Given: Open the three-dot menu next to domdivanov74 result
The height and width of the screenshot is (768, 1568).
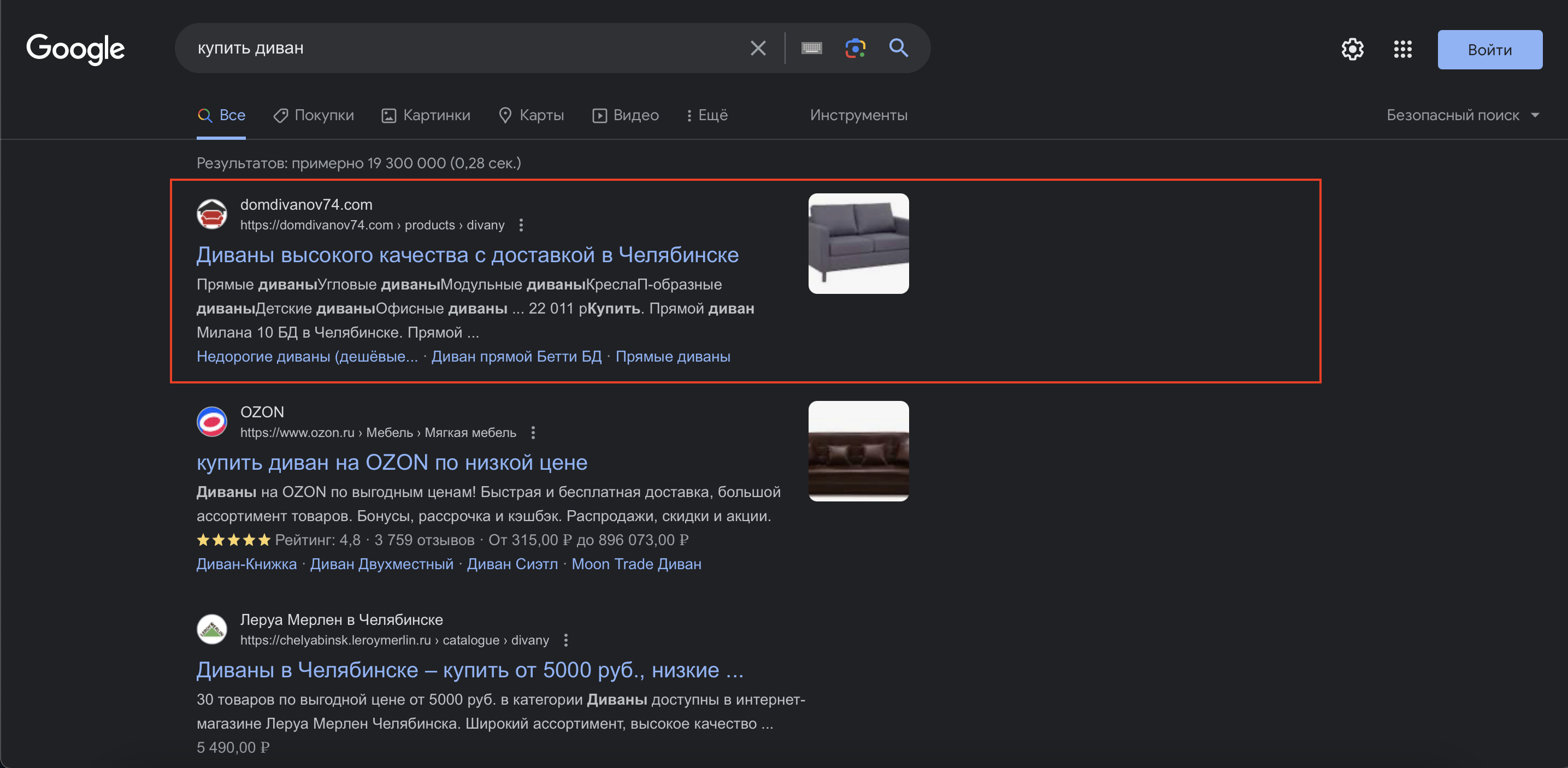Looking at the screenshot, I should (x=521, y=225).
